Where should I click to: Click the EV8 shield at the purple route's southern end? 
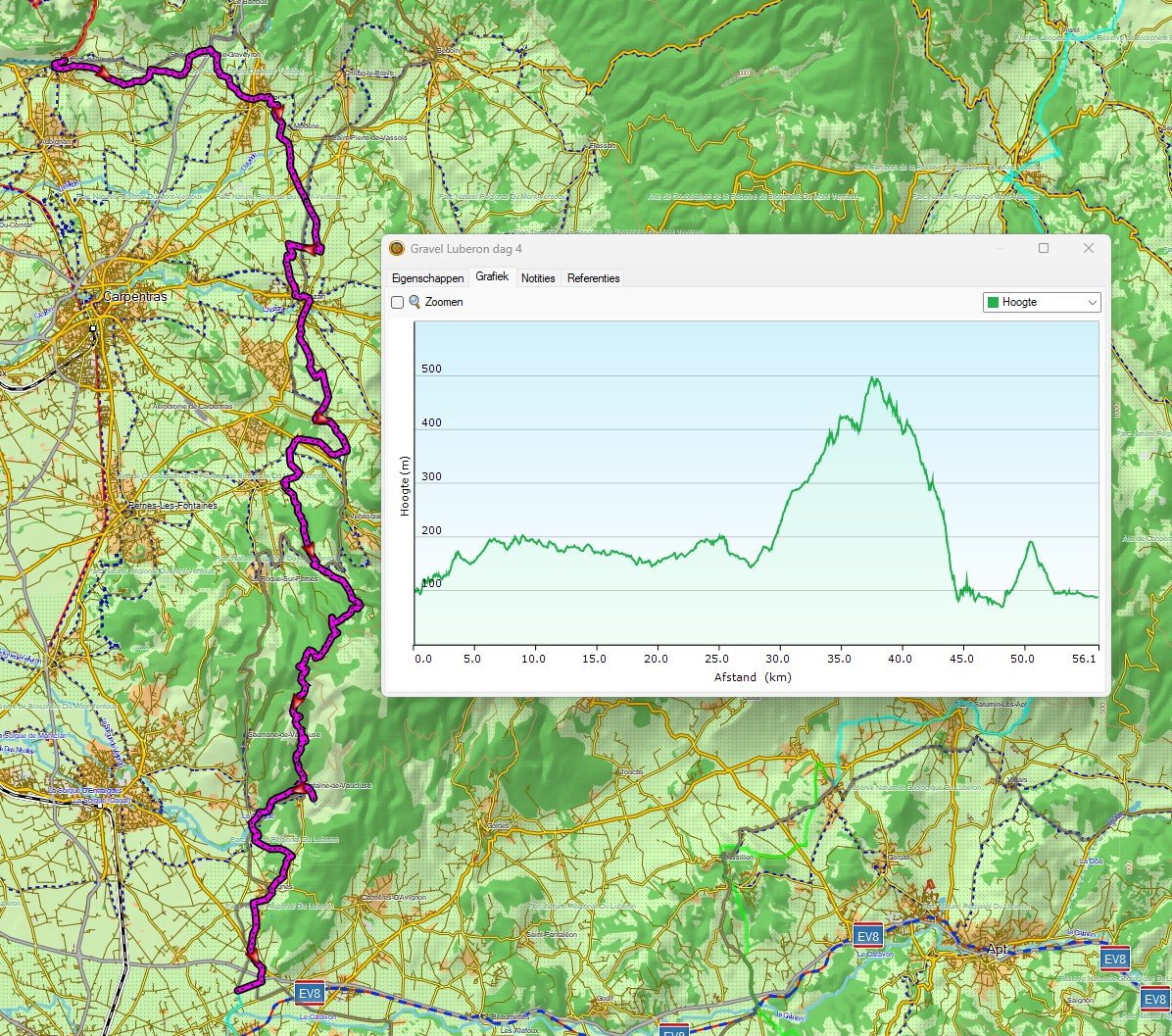point(310,994)
